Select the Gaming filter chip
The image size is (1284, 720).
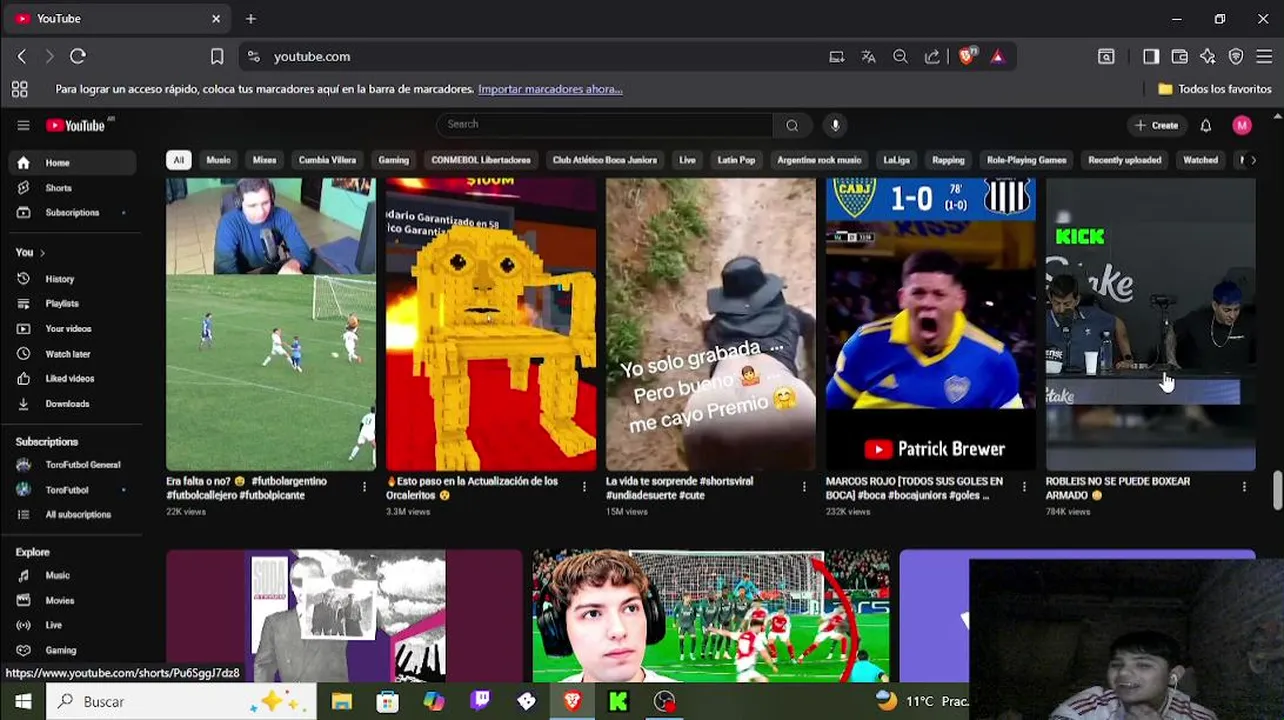(393, 160)
